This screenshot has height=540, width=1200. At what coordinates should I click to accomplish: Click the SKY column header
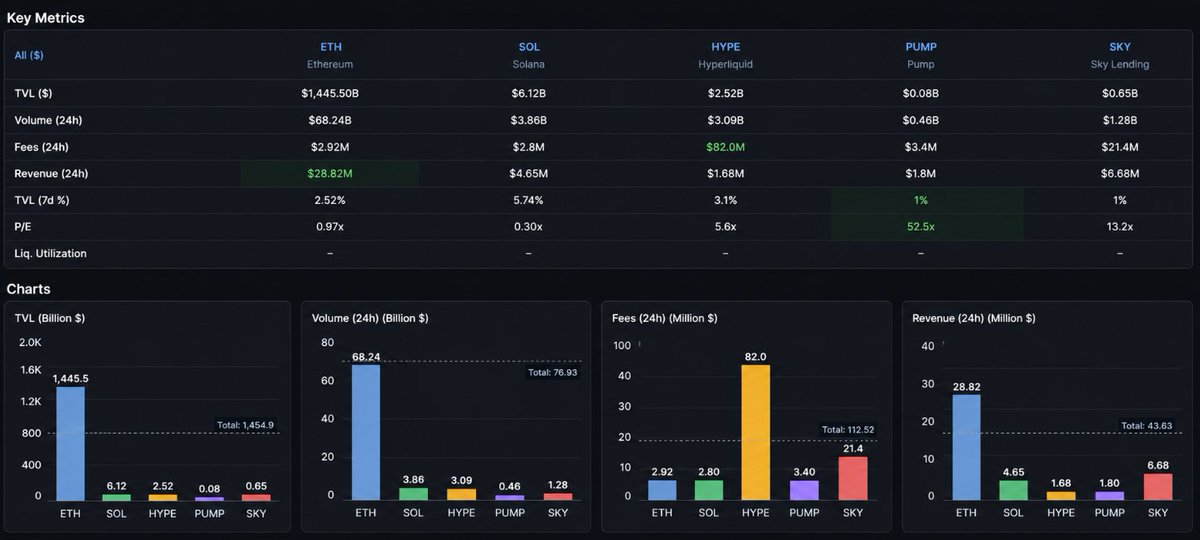coord(1120,47)
